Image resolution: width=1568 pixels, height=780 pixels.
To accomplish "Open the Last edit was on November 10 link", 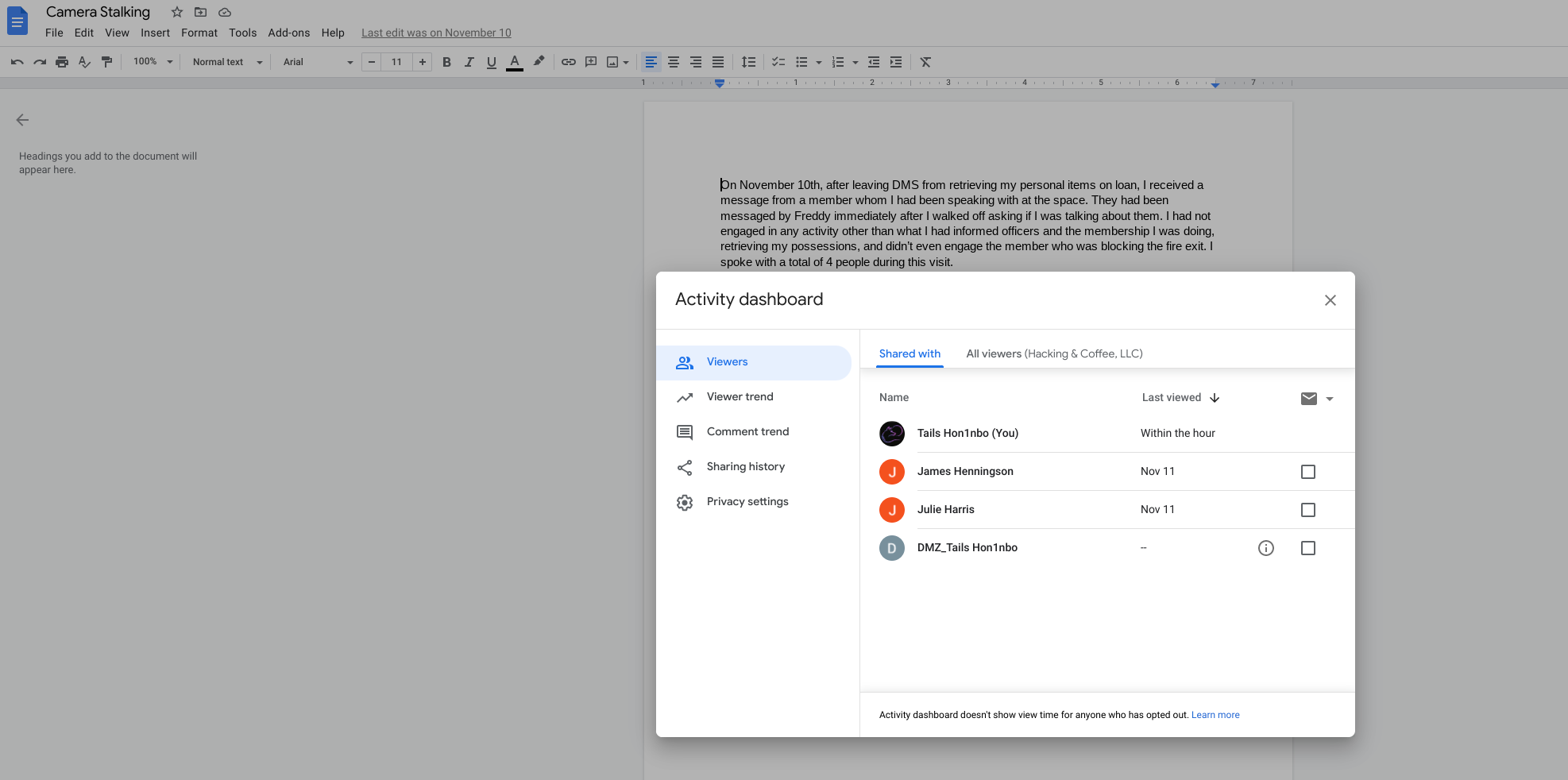I will (436, 33).
